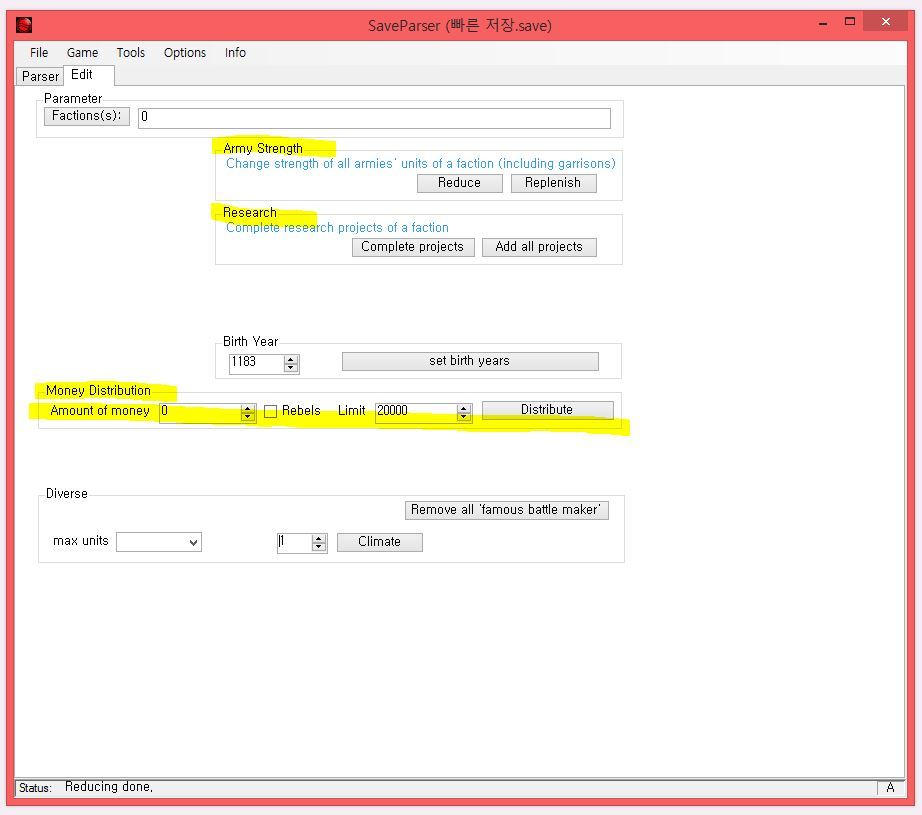Focus the Birth Year field showing 1183
This screenshot has height=815, width=922.
coord(256,363)
